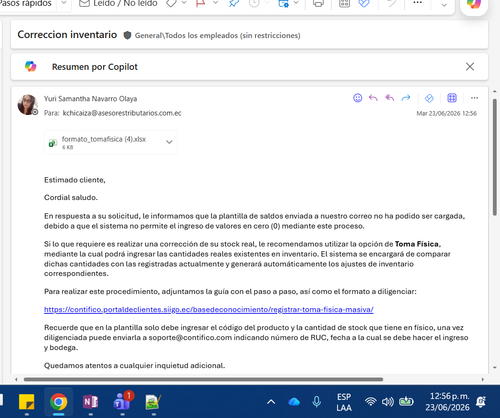Open the Wi-Fi network tray icon
500x418 pixels.
pos(370,402)
